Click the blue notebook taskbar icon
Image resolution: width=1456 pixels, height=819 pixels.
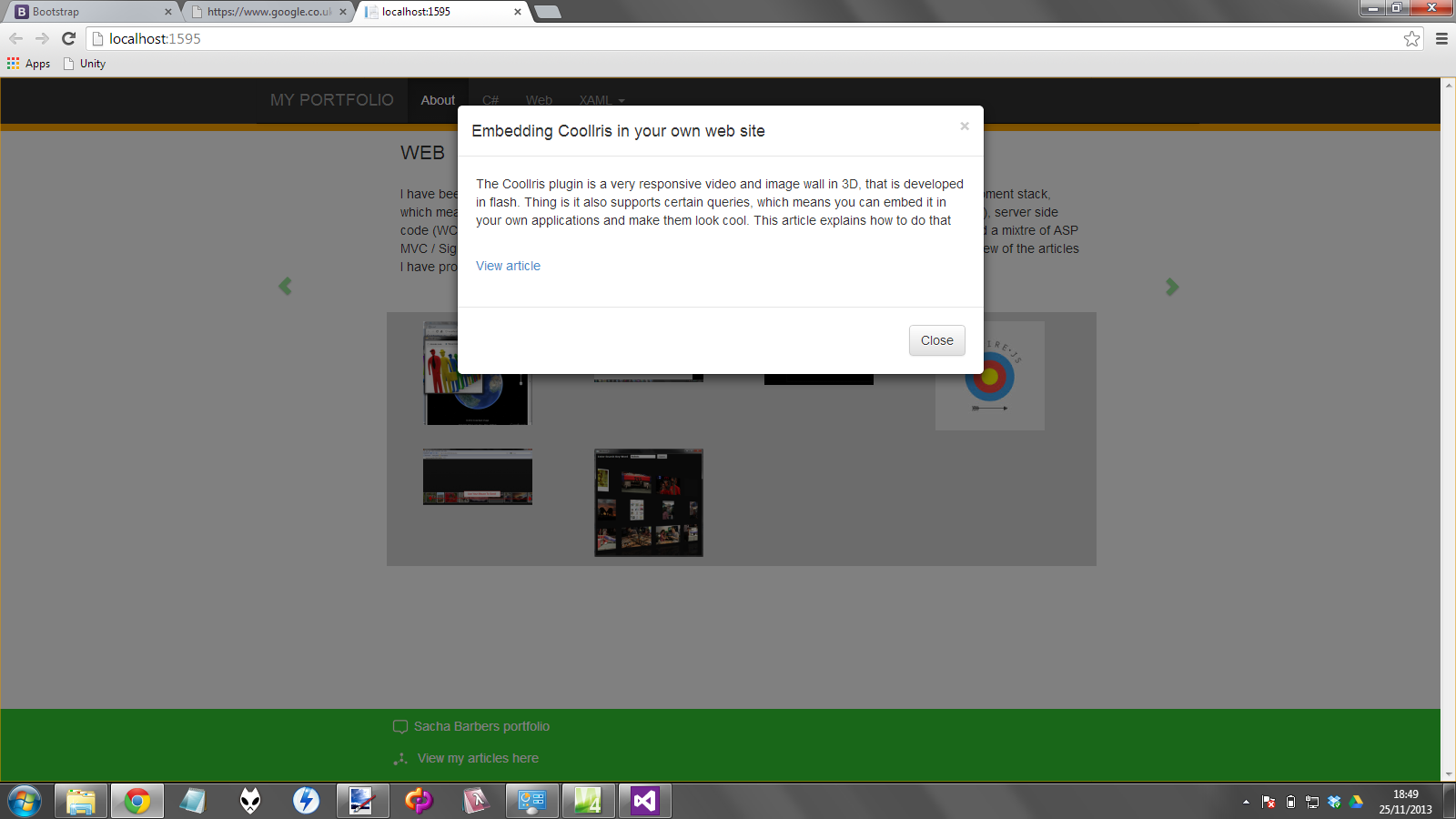click(x=194, y=801)
